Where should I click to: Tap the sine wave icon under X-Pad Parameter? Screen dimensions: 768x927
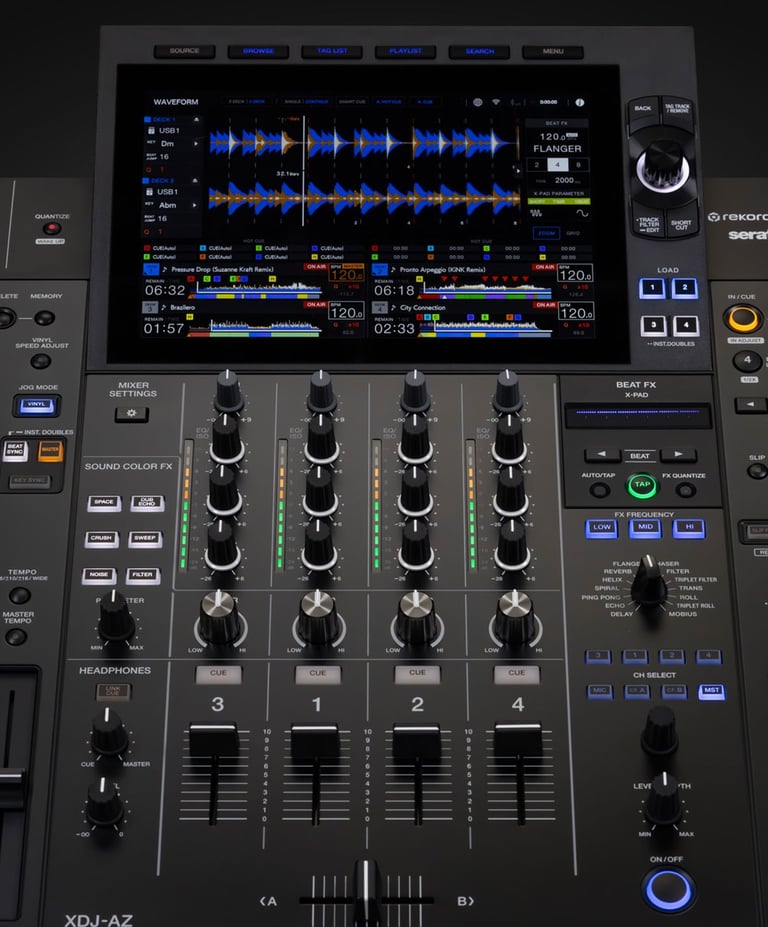pyautogui.click(x=582, y=213)
